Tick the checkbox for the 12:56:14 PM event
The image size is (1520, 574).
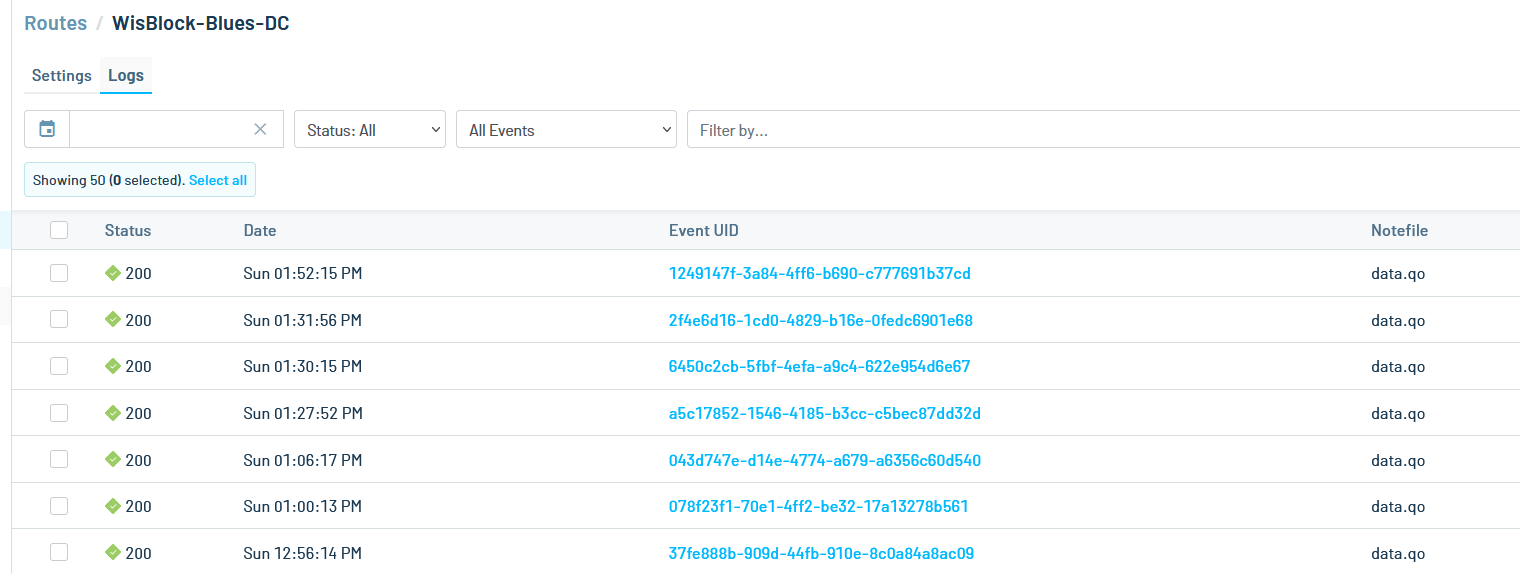(x=59, y=553)
